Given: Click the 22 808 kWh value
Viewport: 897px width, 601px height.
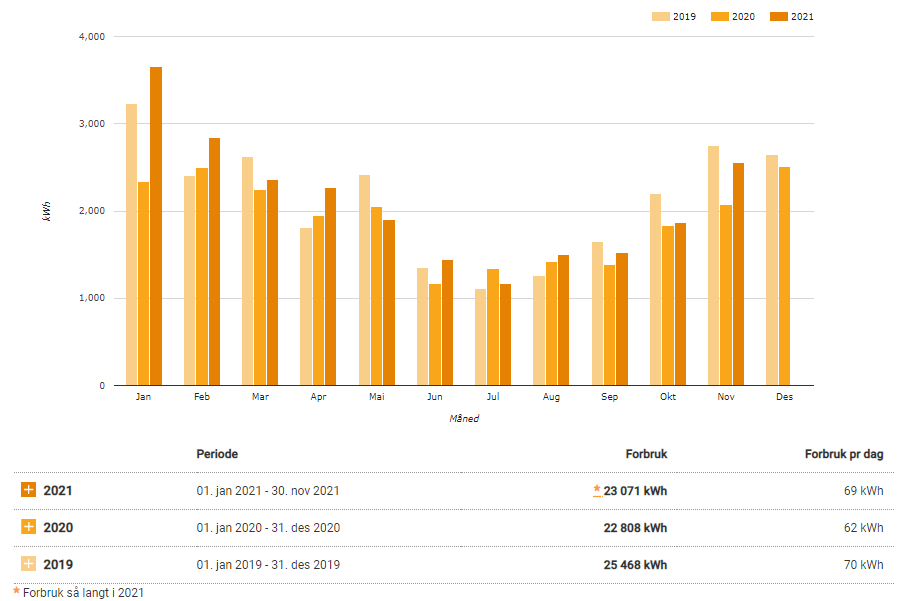Looking at the screenshot, I should [x=635, y=528].
